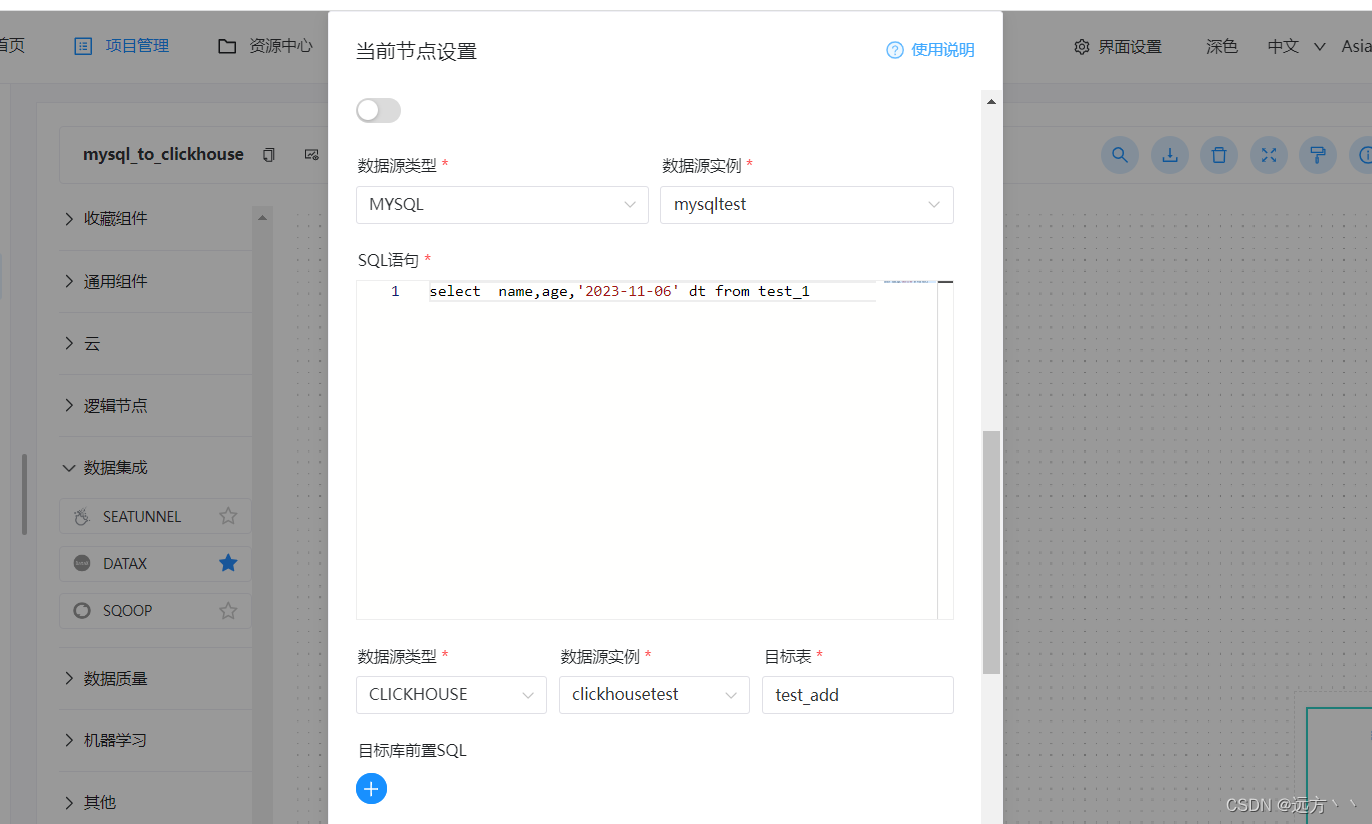Click the paint roller format icon
The image size is (1372, 824).
pos(1318,155)
